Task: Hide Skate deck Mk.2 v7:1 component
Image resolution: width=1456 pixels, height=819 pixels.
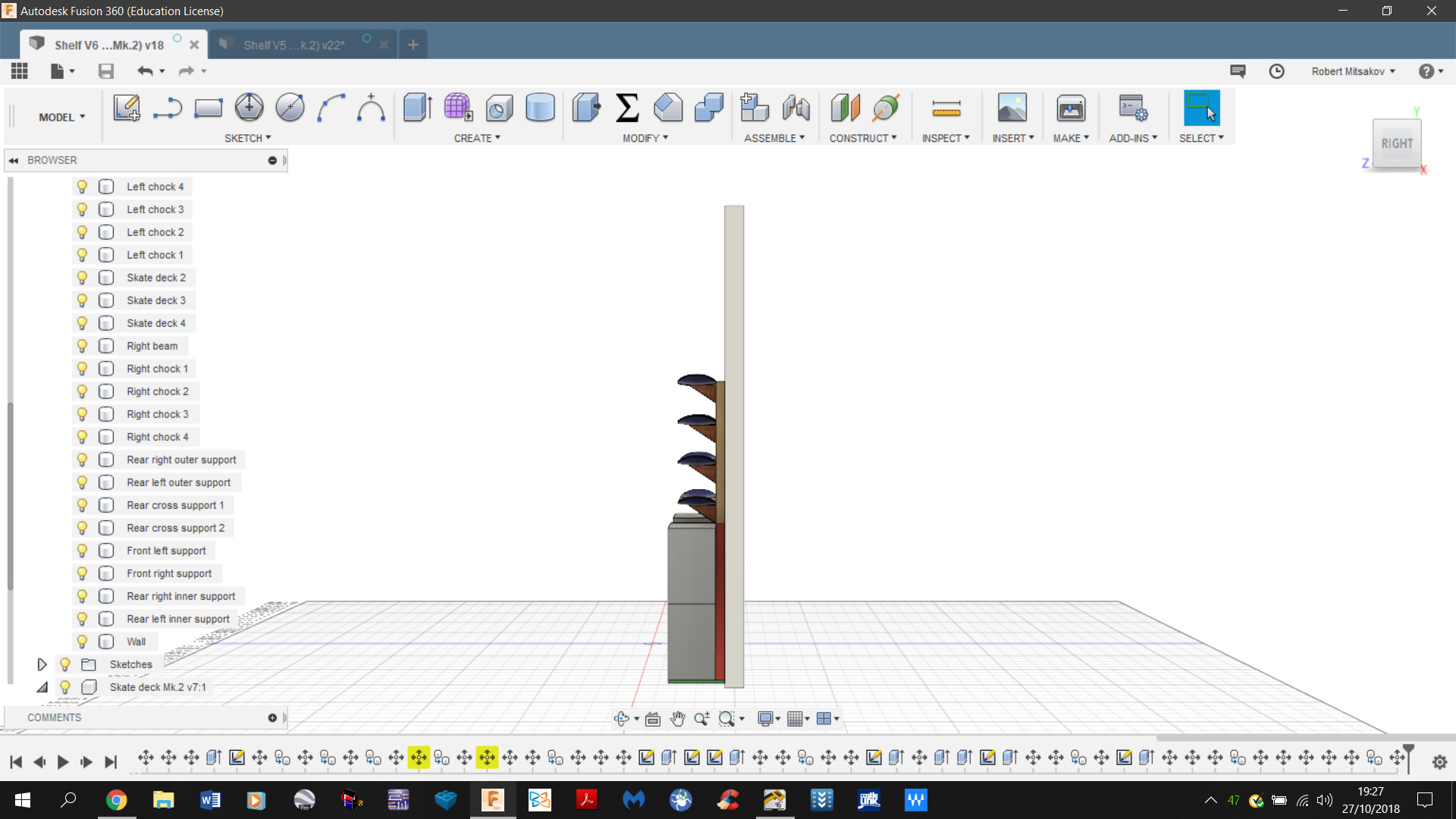Action: pyautogui.click(x=65, y=687)
